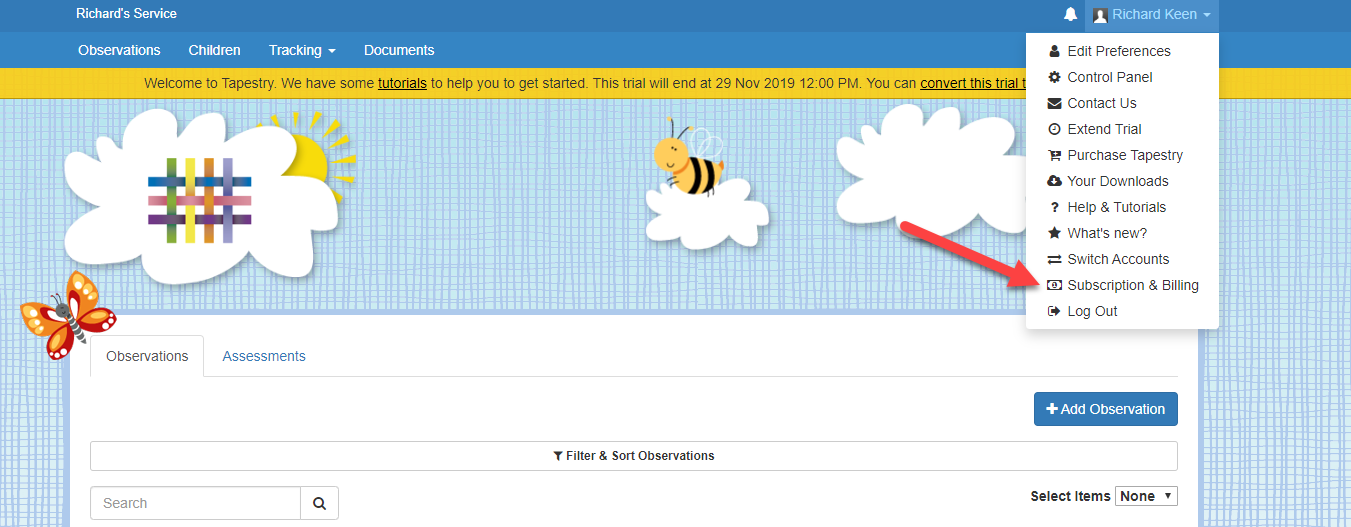
Task: Switch to the Assessments tab
Action: (x=264, y=356)
